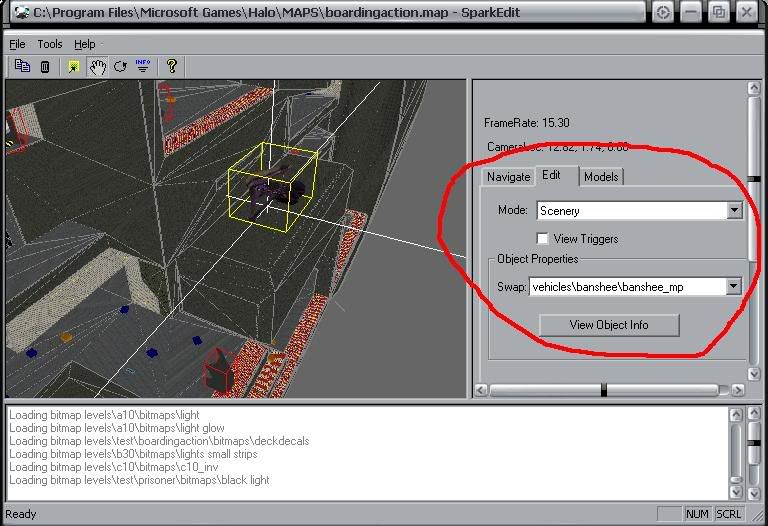Click the copy objects toolbar icon
The height and width of the screenshot is (526, 768).
tap(22, 66)
